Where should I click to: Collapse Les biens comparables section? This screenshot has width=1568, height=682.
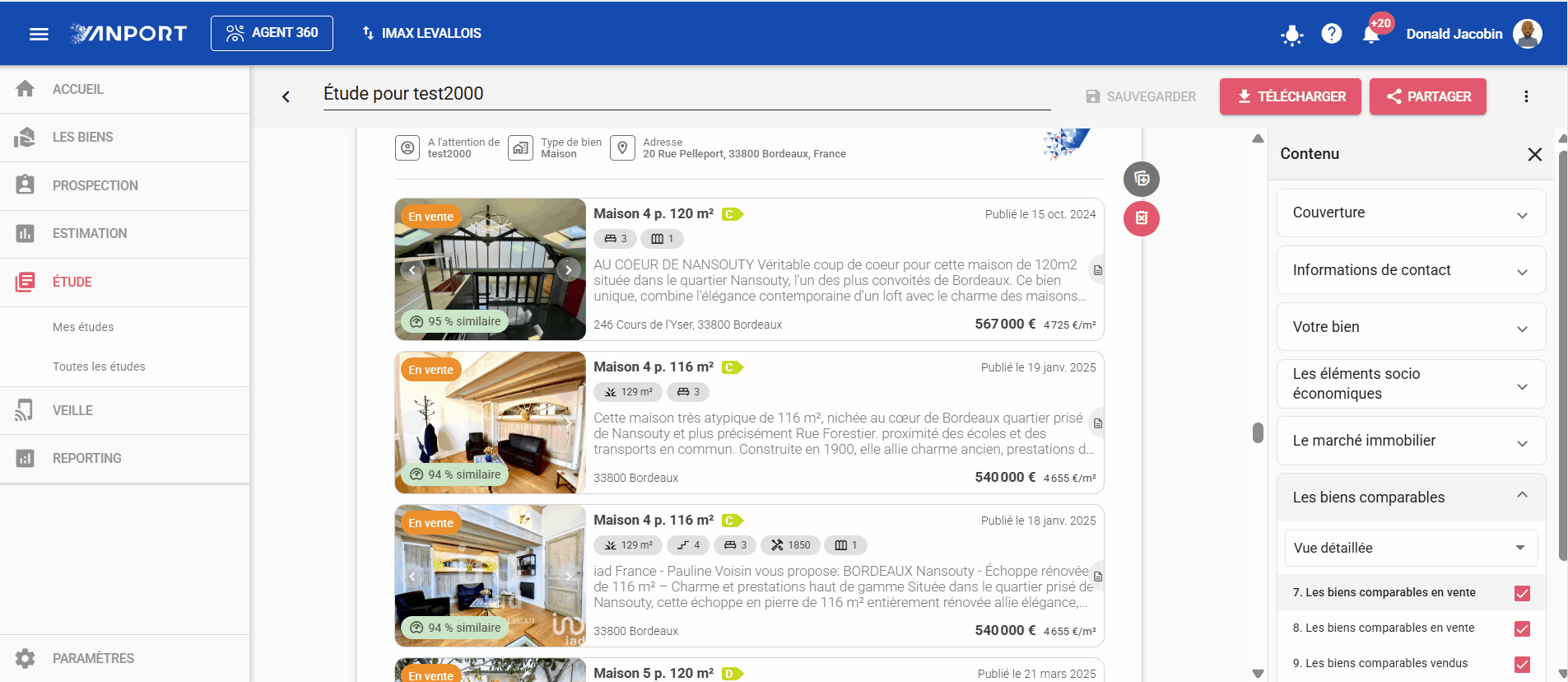[x=1411, y=497]
